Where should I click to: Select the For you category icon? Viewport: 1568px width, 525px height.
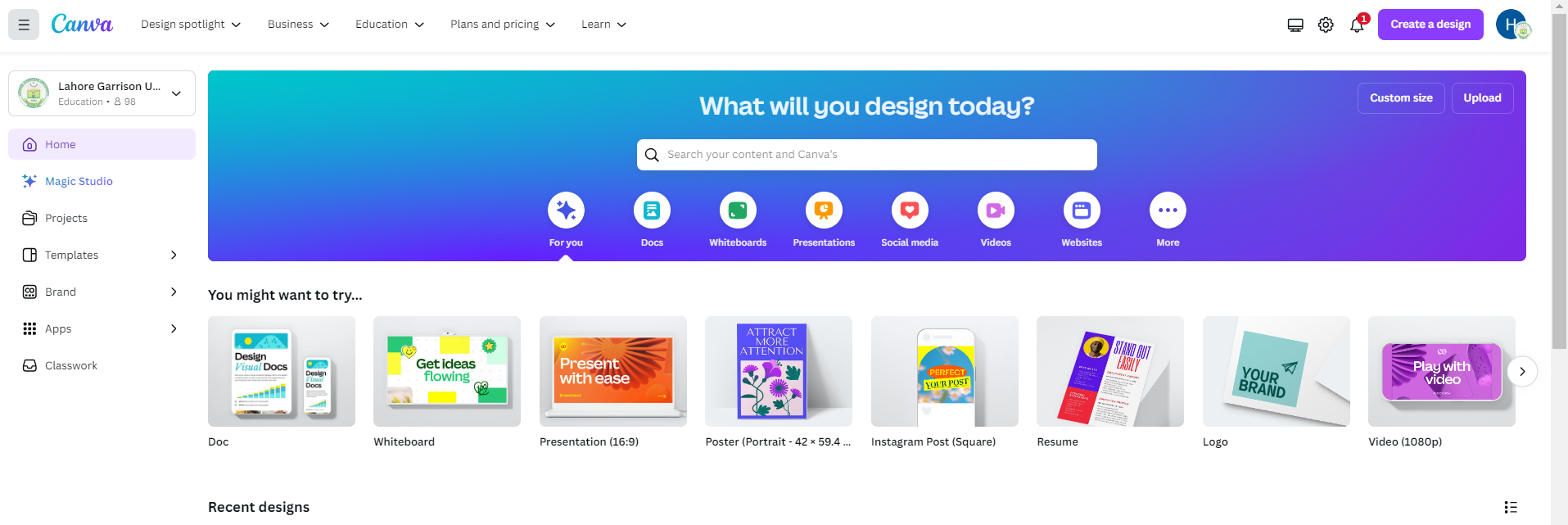click(566, 210)
